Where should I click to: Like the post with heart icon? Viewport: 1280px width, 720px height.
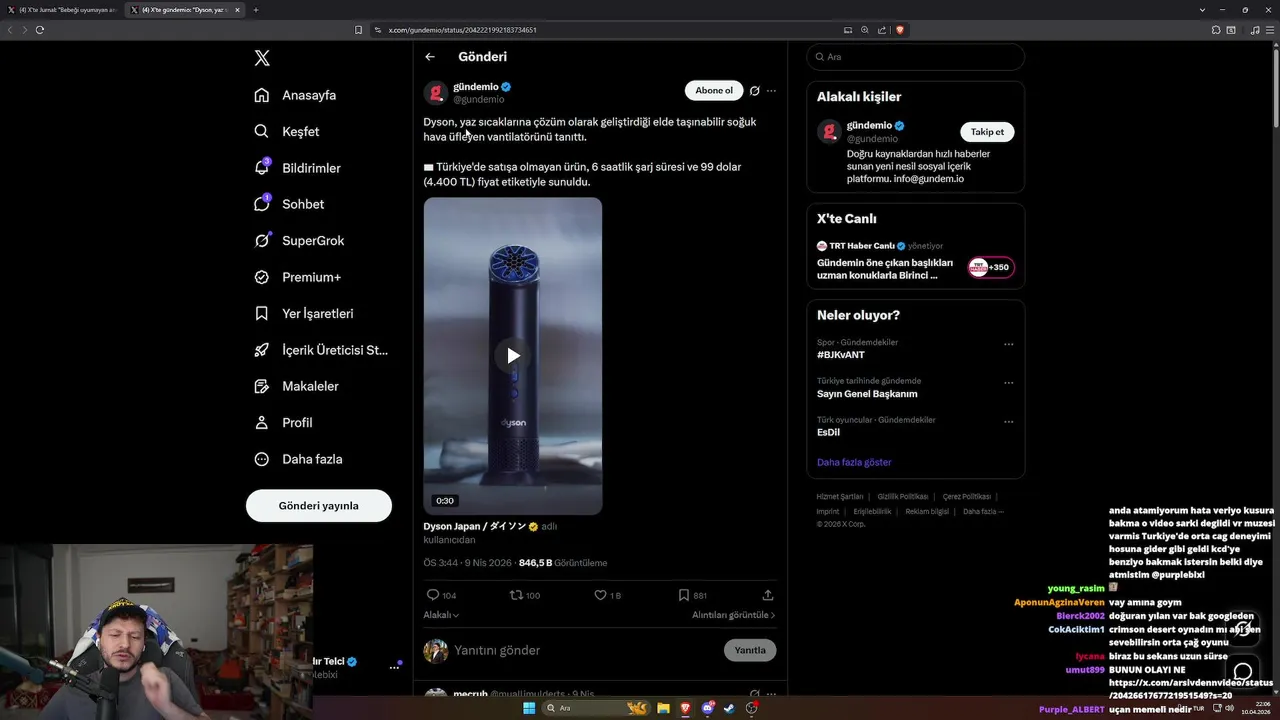pos(607,595)
